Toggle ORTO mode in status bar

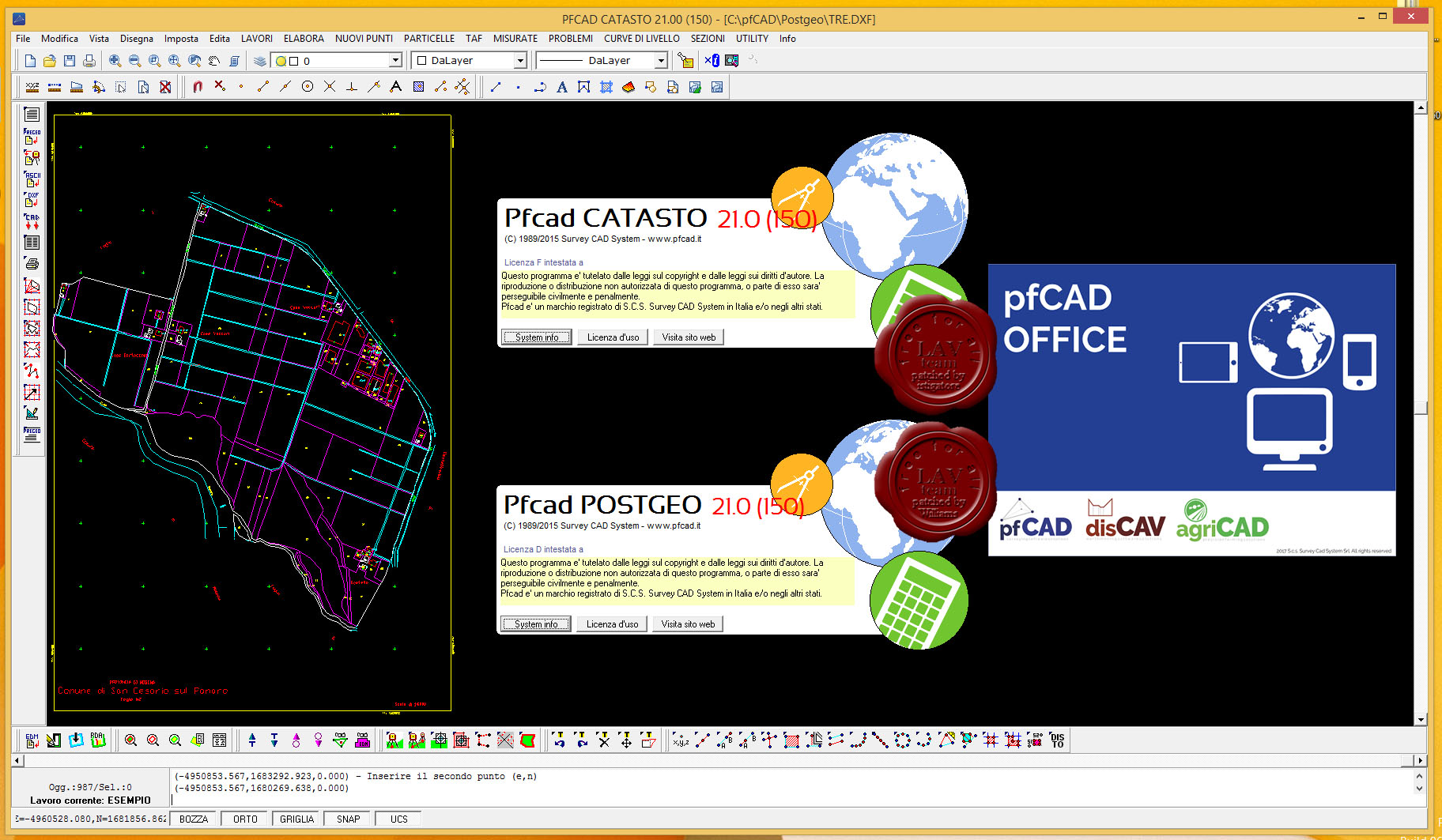coord(246,819)
